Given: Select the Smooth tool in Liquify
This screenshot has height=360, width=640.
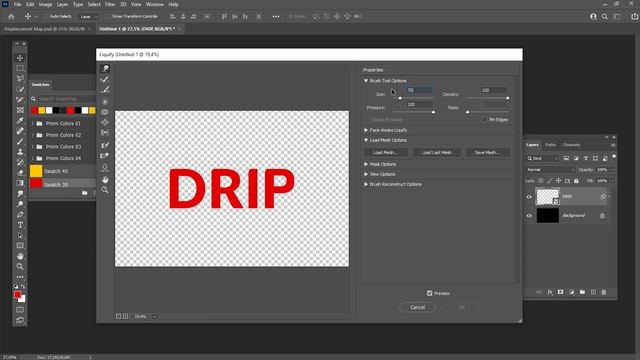Looking at the screenshot, I should pos(105,90).
